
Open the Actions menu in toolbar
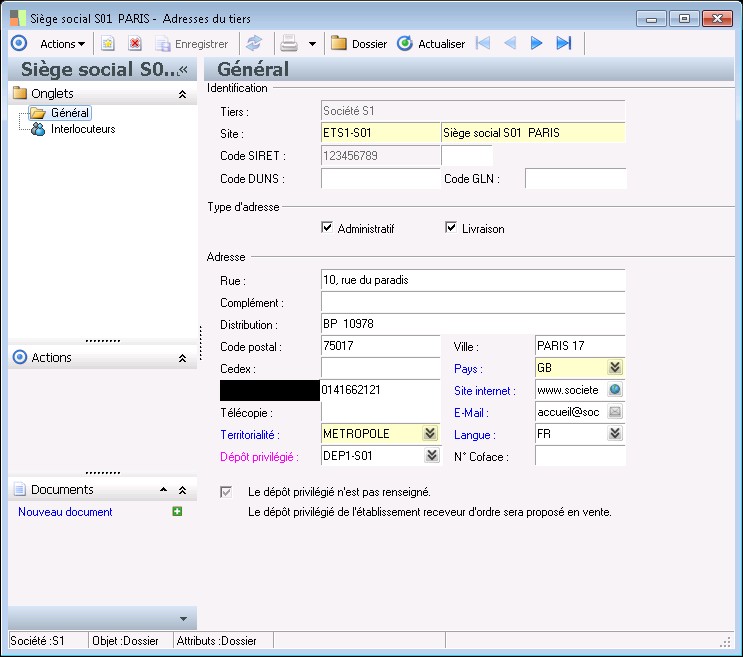[62, 44]
